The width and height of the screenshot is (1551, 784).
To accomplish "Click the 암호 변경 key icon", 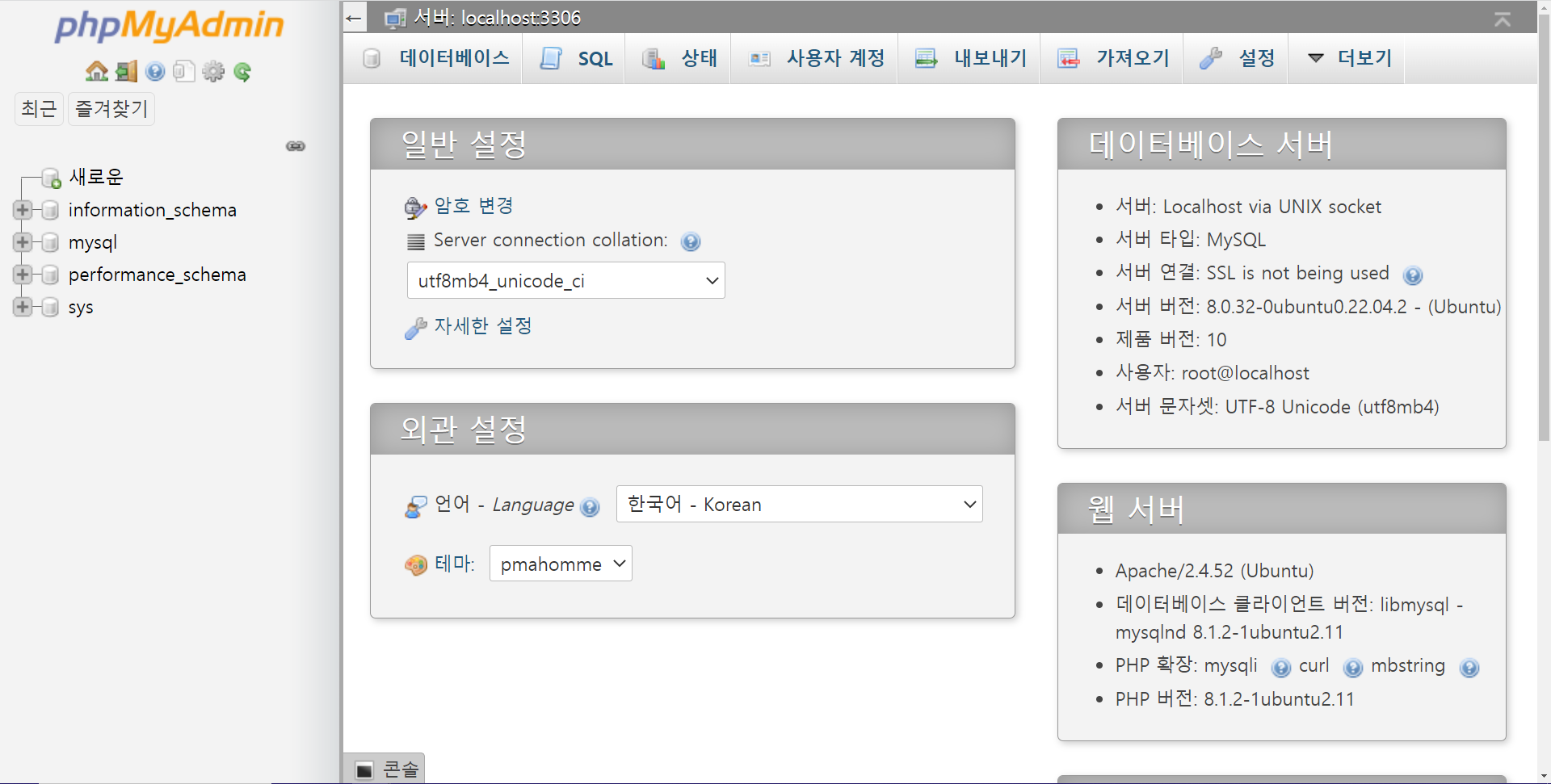I will point(415,208).
